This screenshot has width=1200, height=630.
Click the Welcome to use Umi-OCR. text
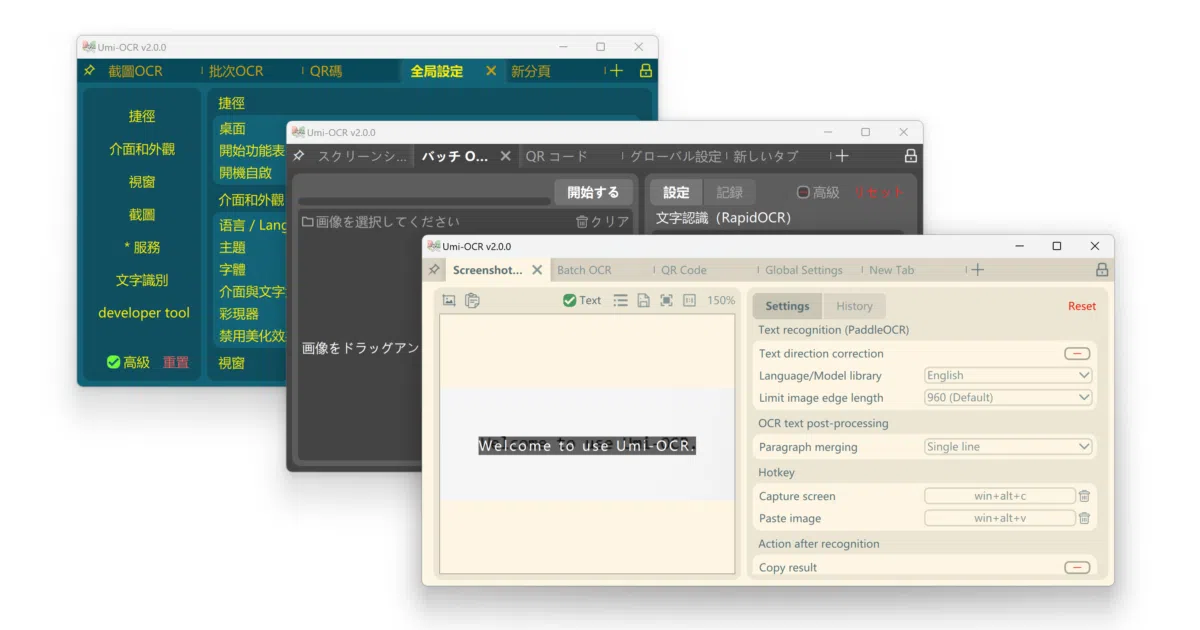click(x=587, y=446)
